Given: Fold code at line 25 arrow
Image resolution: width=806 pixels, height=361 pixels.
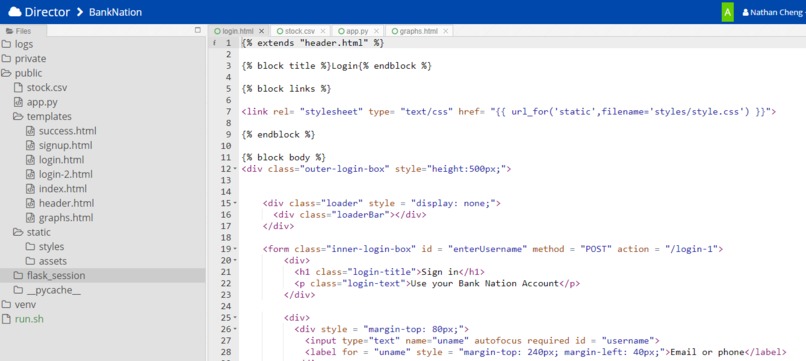Looking at the screenshot, I should coord(235,318).
